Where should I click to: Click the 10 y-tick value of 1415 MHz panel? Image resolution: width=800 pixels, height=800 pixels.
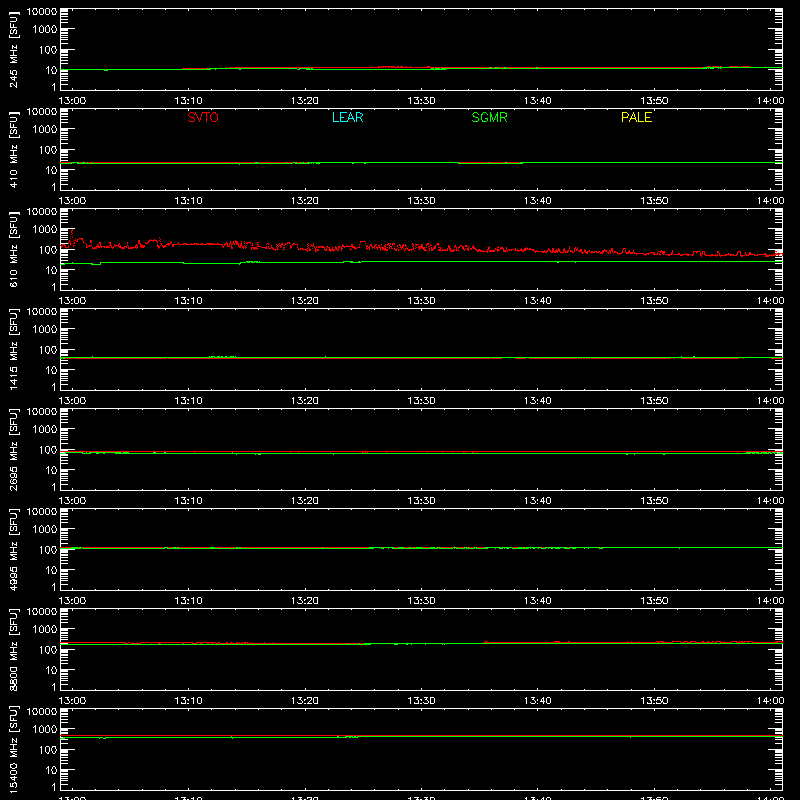pos(51,370)
